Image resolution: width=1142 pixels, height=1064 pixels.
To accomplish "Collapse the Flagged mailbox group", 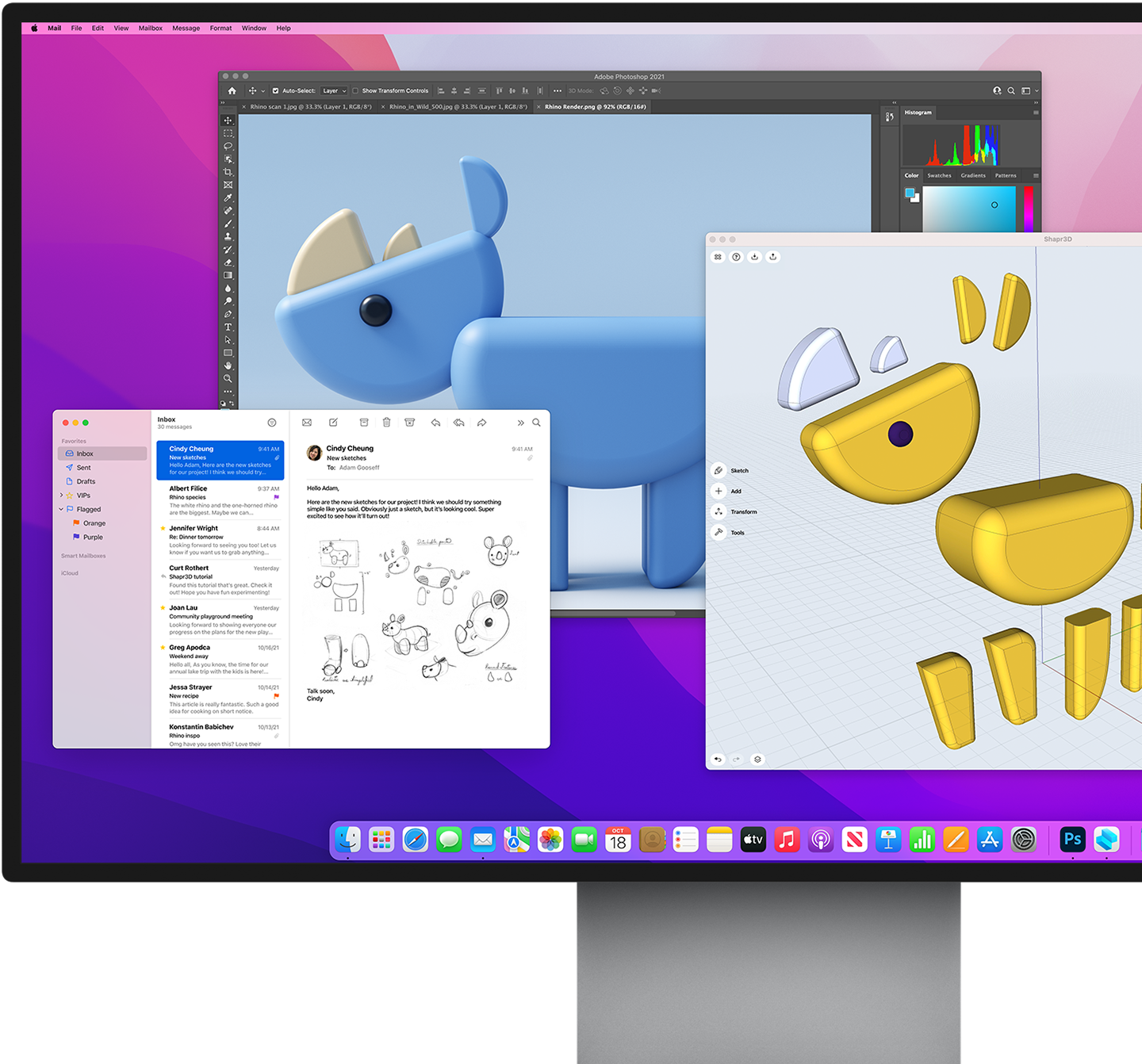I will click(61, 509).
